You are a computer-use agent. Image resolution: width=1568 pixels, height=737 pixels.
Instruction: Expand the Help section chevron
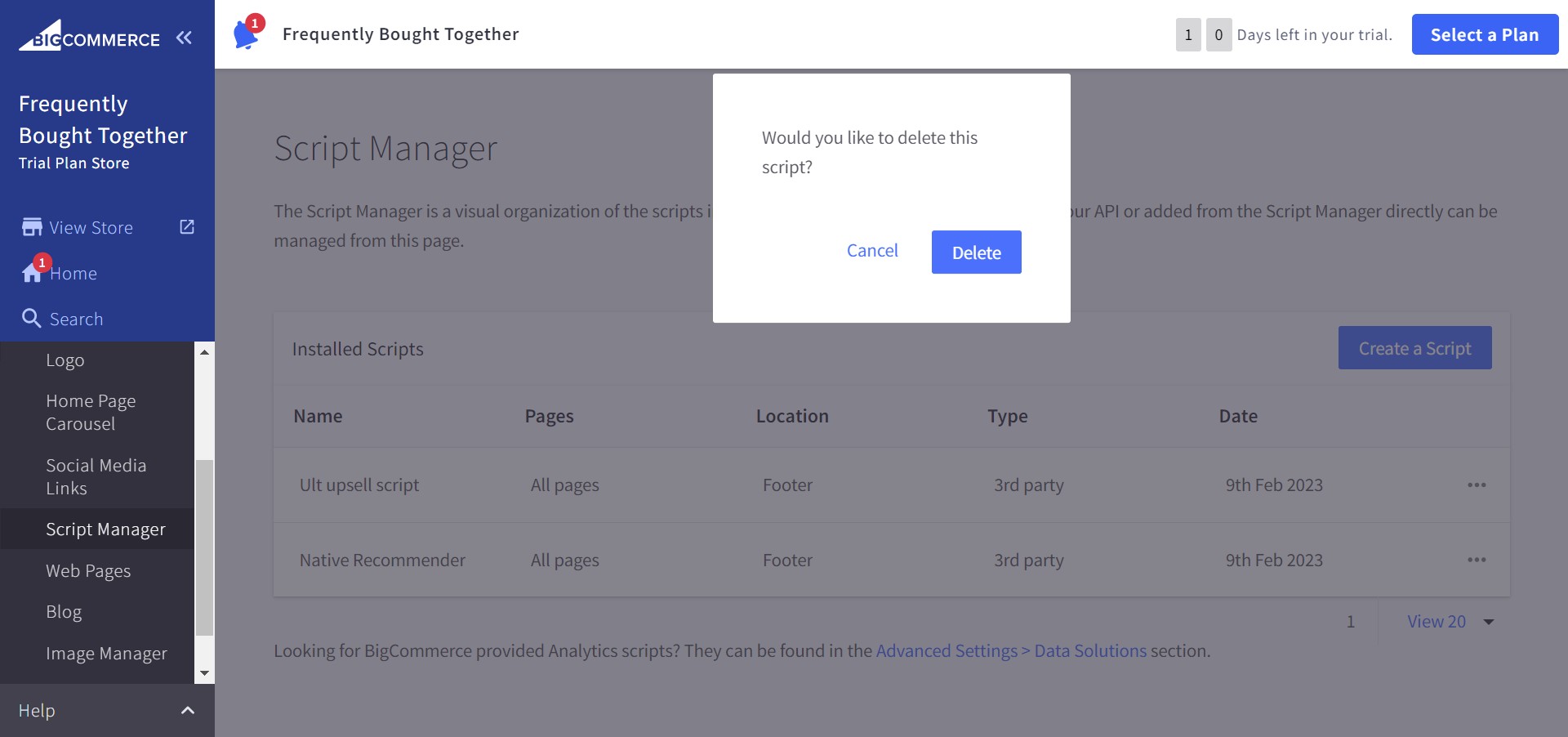tap(188, 711)
